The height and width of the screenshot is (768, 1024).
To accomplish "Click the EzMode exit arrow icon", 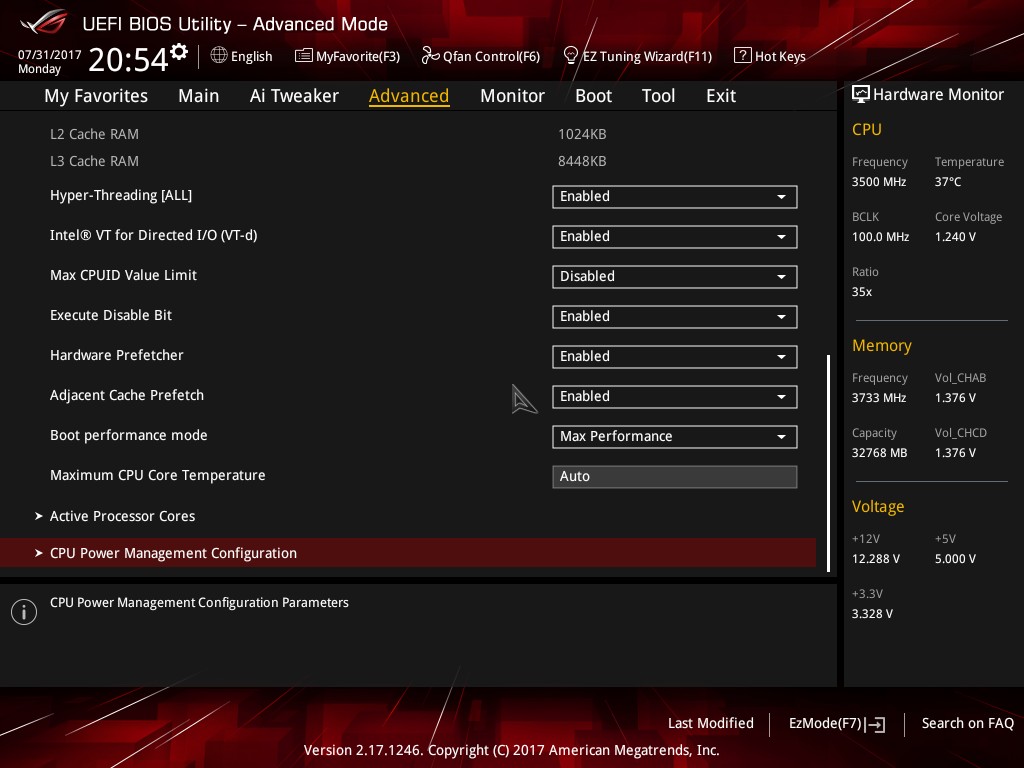I will 876,724.
